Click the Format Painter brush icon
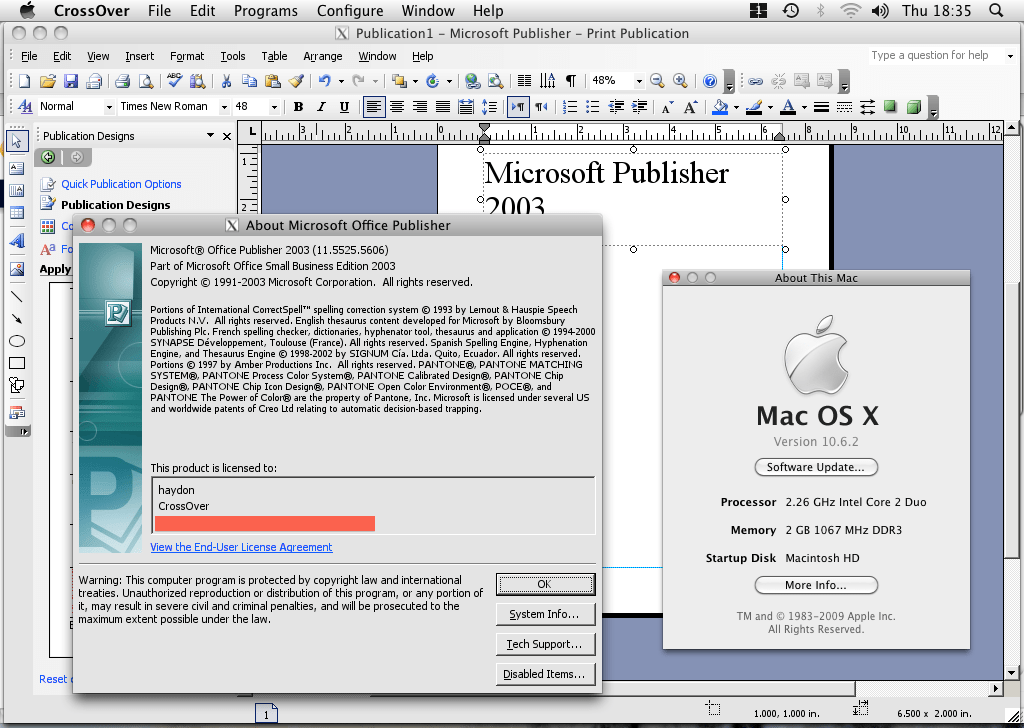The width and height of the screenshot is (1024, 728). coord(296,81)
